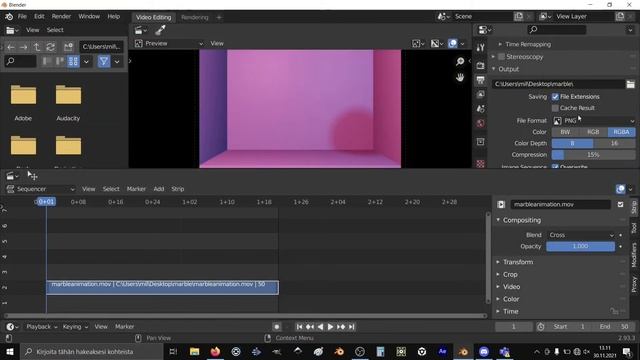Refresh the file browser list
This screenshot has height=360, width=640.
51,47
